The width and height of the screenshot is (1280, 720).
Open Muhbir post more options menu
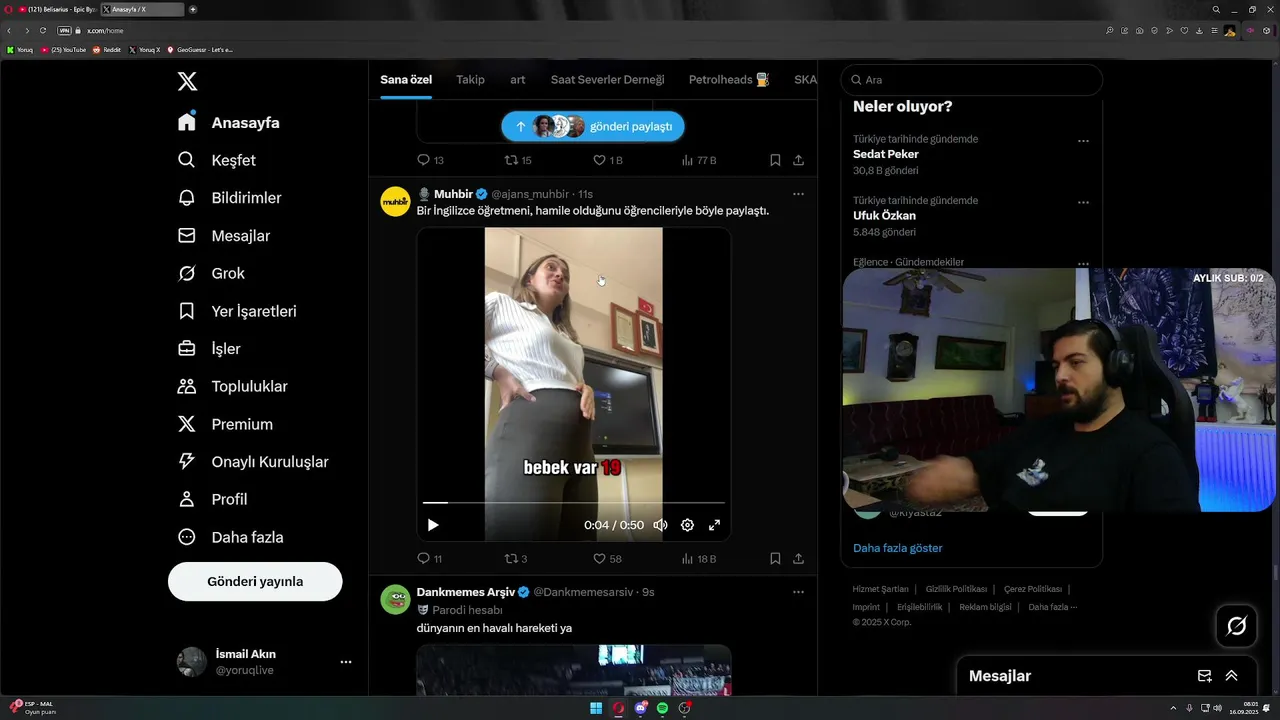tap(798, 194)
